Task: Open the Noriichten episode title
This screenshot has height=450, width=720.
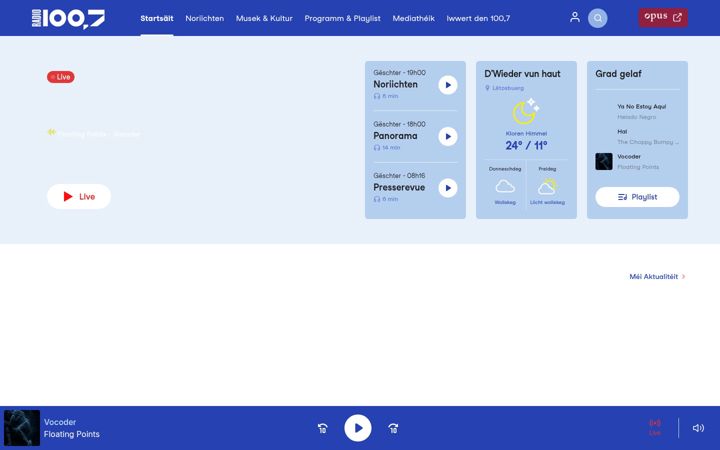Action: (395, 84)
